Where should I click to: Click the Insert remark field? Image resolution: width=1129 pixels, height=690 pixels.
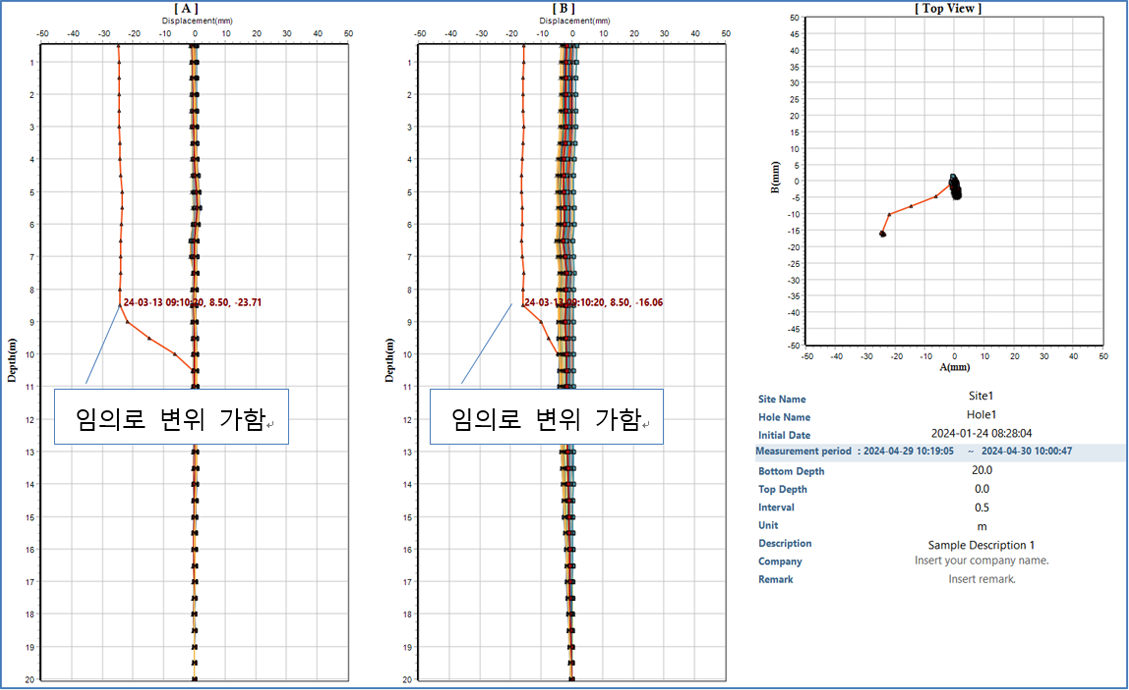coord(981,579)
